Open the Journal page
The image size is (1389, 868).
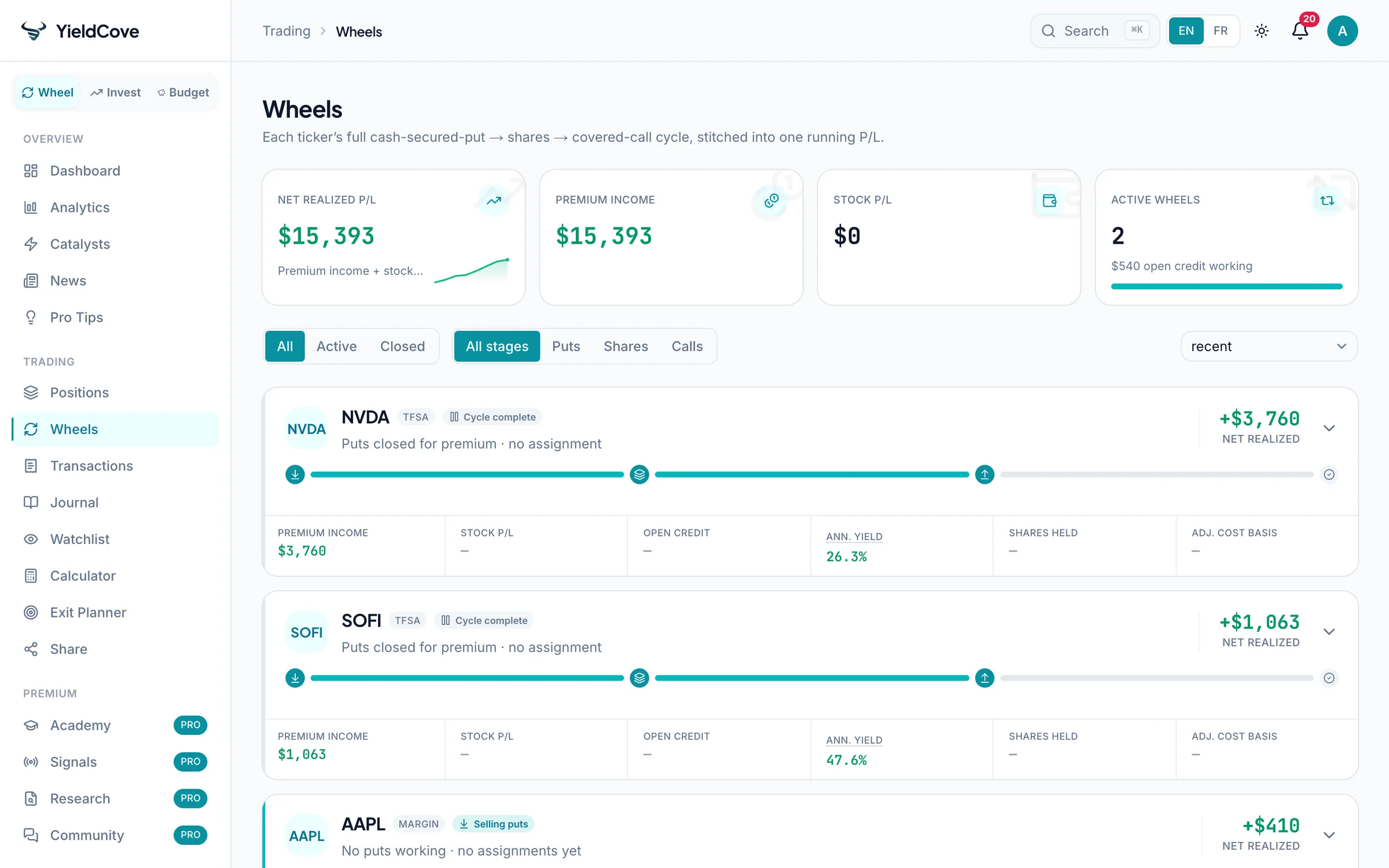tap(115, 502)
